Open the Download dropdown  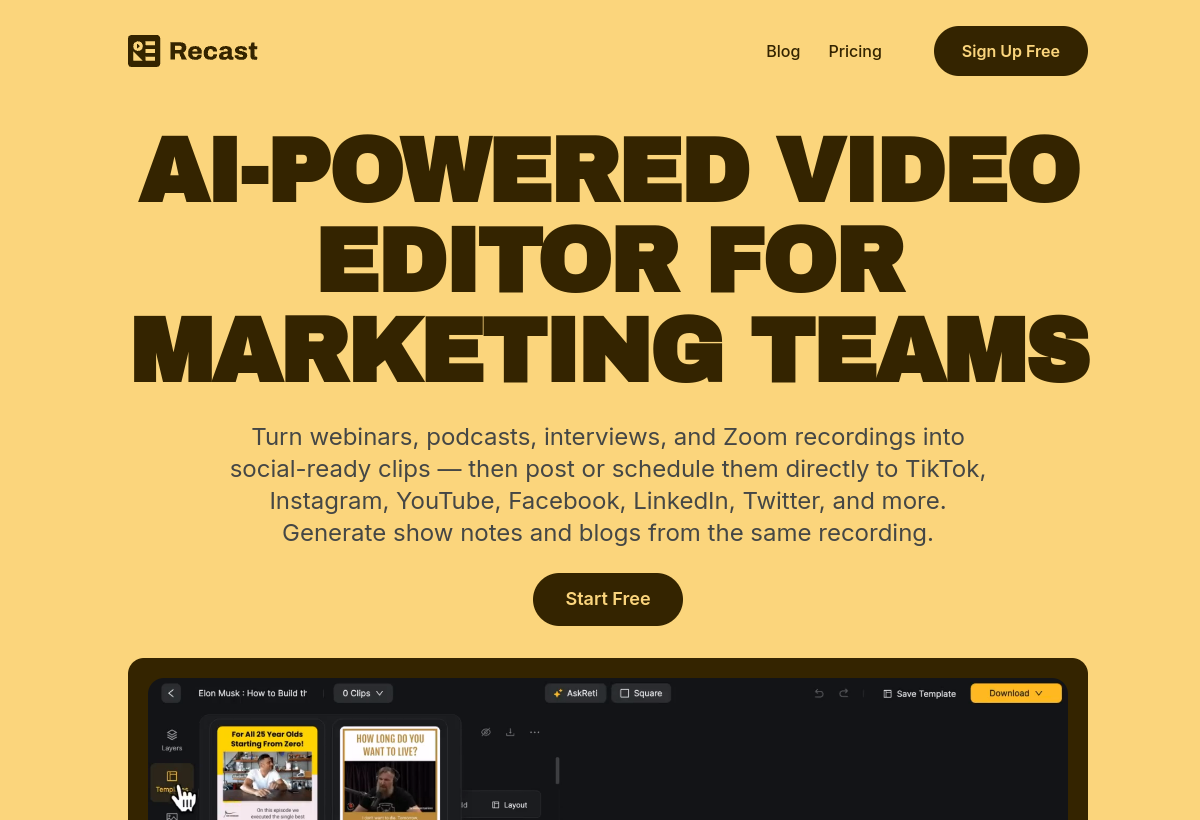coord(1016,693)
